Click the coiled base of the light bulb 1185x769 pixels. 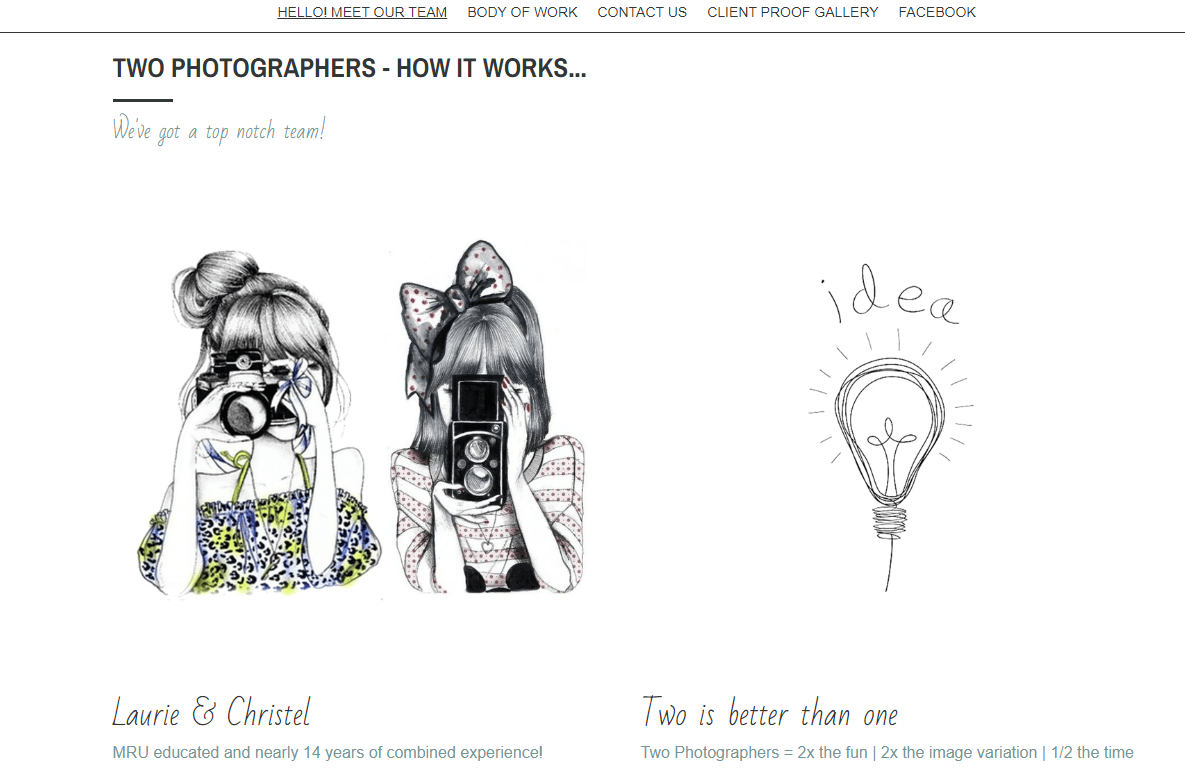coord(890,521)
